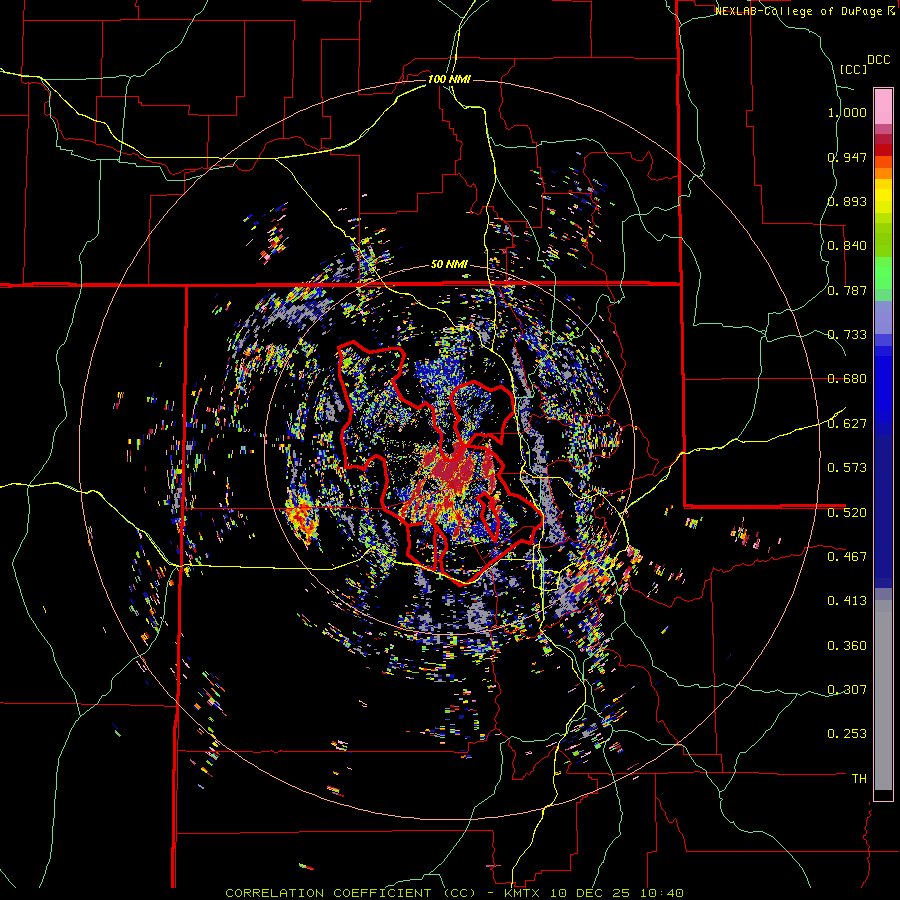This screenshot has width=900, height=900.
Task: Click the 0.893 legend value
Action: [x=847, y=201]
